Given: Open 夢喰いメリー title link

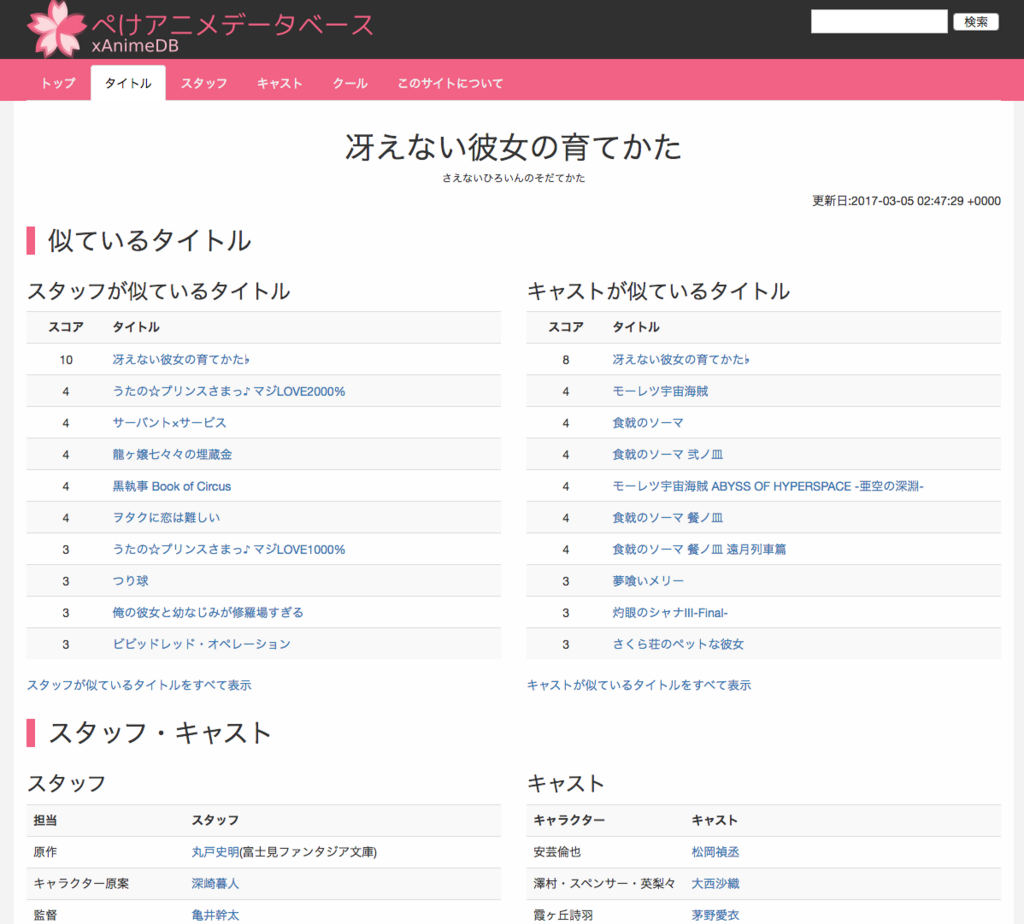Looking at the screenshot, I should pos(648,581).
